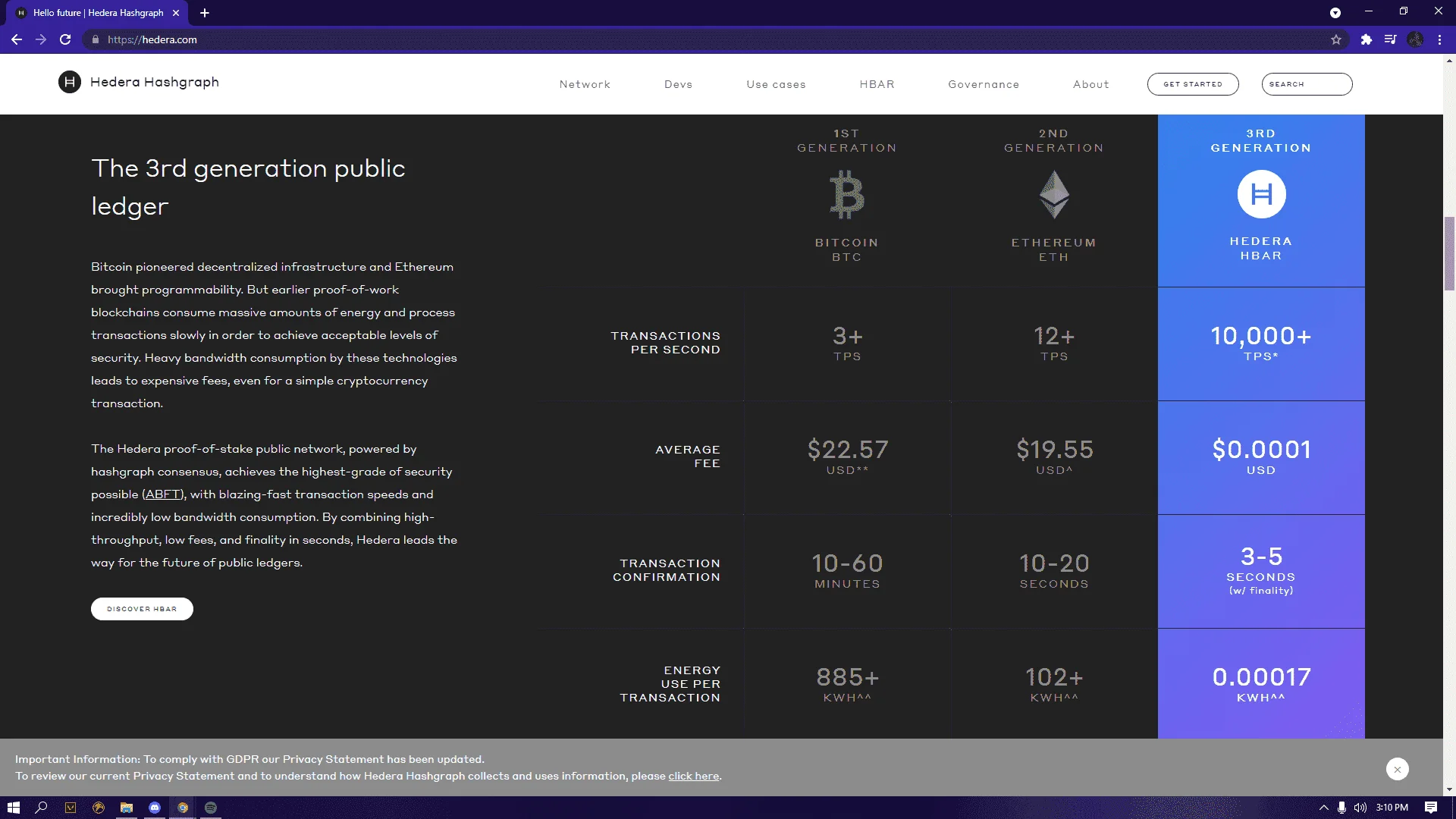Click the Hedera HBAR circle logo
The height and width of the screenshot is (819, 1456).
pyautogui.click(x=1261, y=194)
